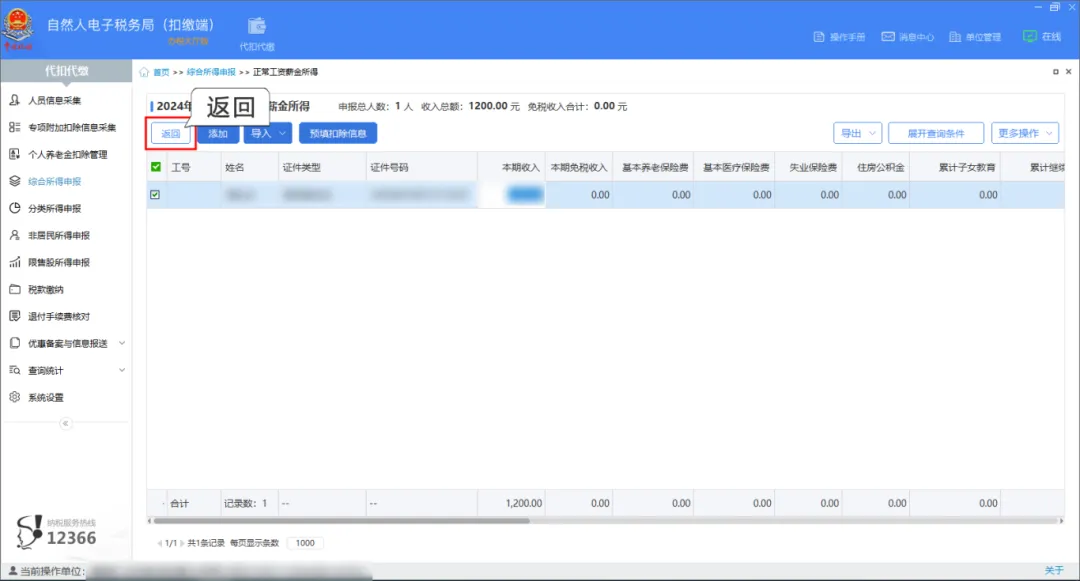1080x581 pixels.
Task: Open the 操作手册 manual icon
Action: pos(839,36)
